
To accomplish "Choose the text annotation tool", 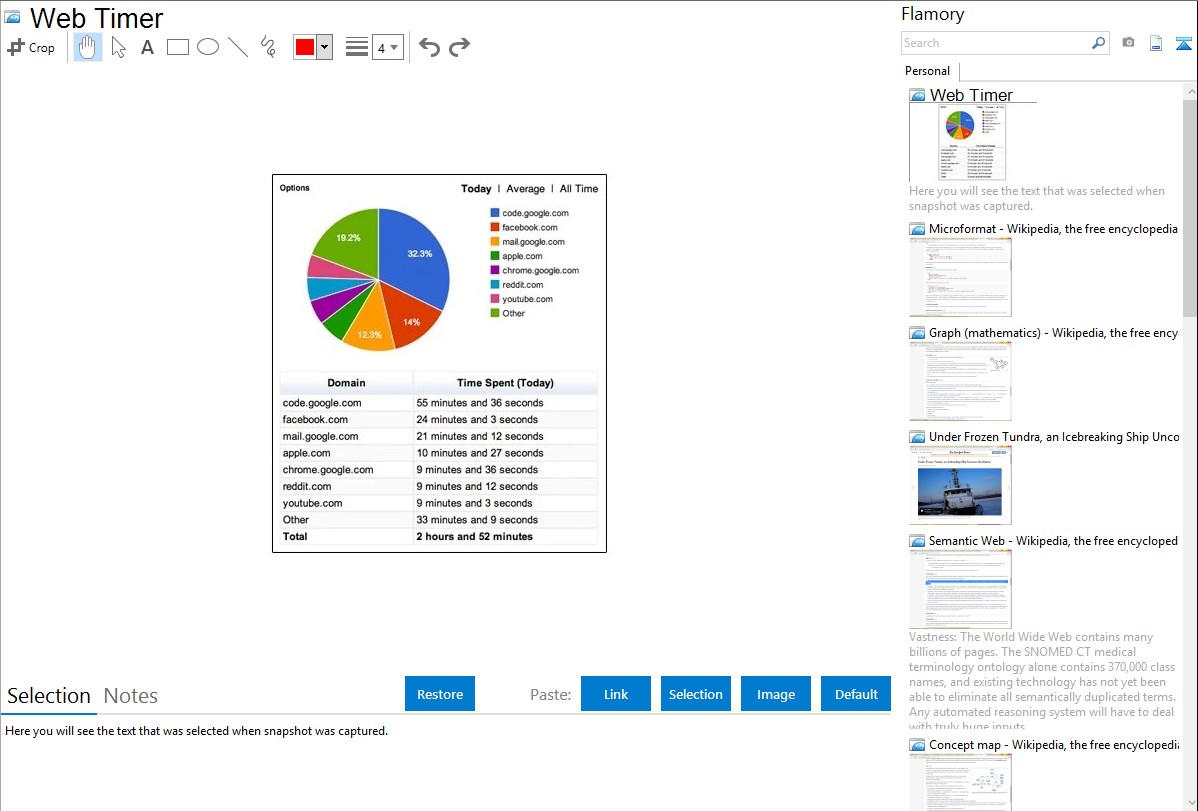I will (147, 47).
